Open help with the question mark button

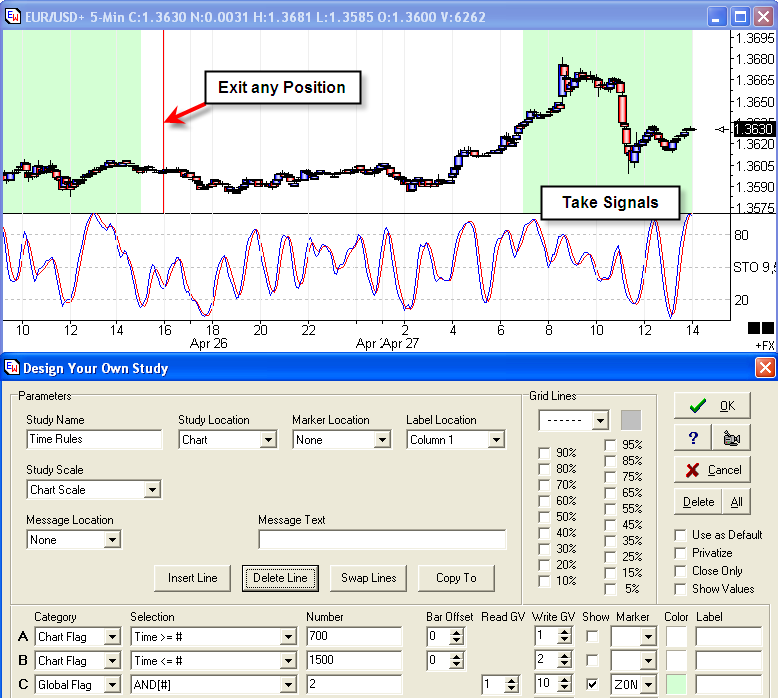(x=693, y=438)
